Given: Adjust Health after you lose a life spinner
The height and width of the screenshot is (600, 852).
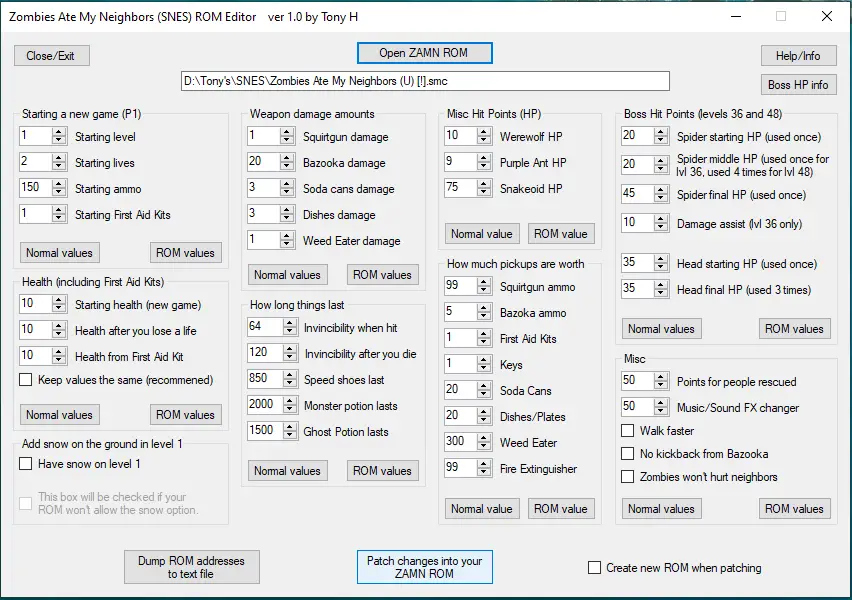Looking at the screenshot, I should (x=59, y=330).
